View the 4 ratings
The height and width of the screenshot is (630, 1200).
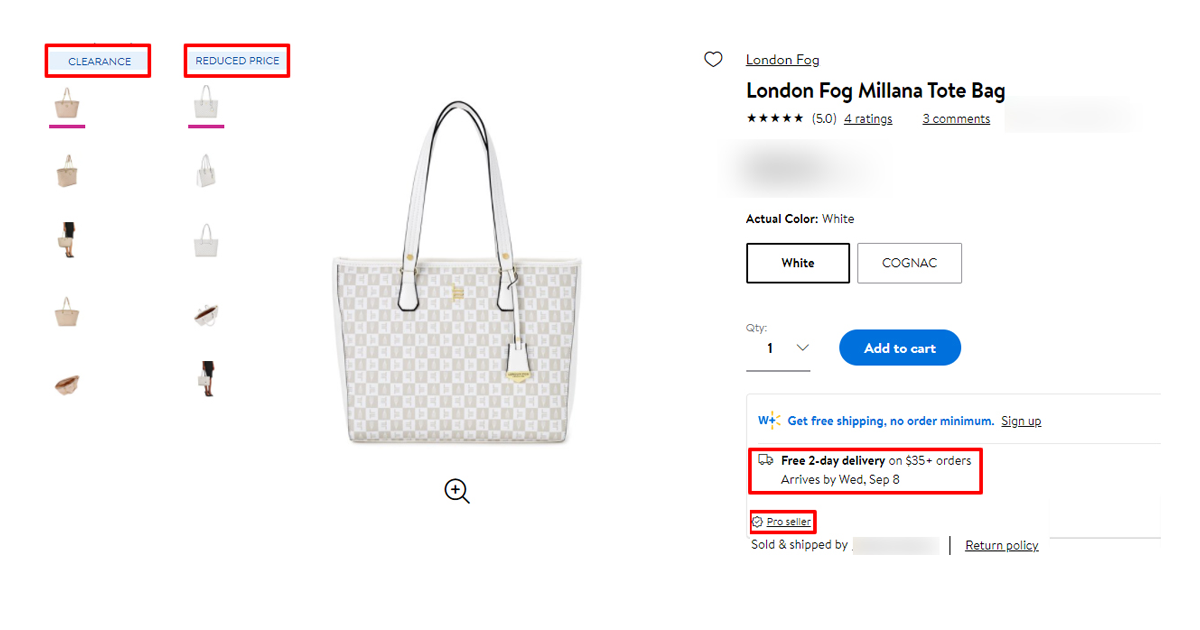(867, 118)
